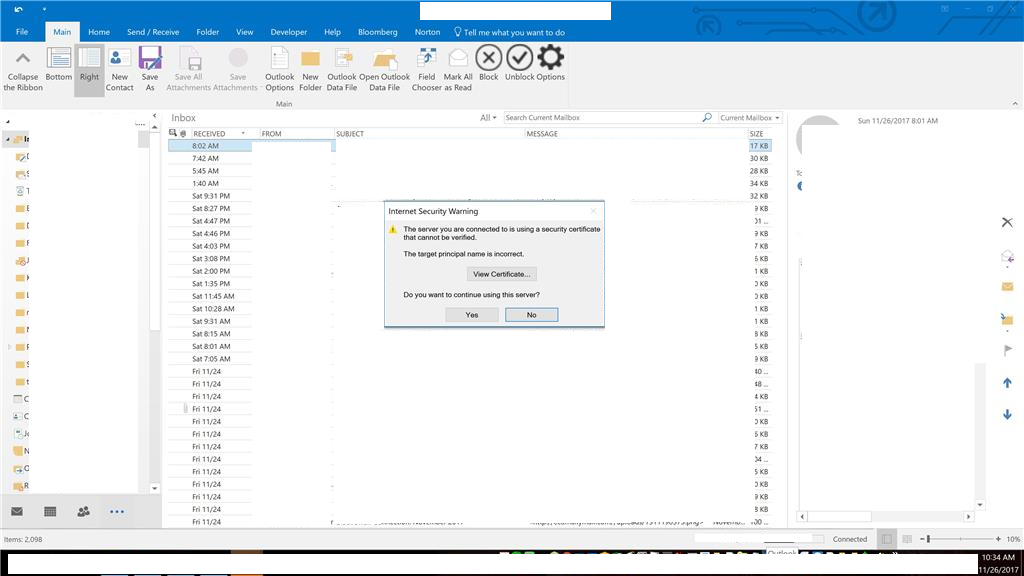Go to previous item up arrow
The height and width of the screenshot is (576, 1024).
[1007, 383]
